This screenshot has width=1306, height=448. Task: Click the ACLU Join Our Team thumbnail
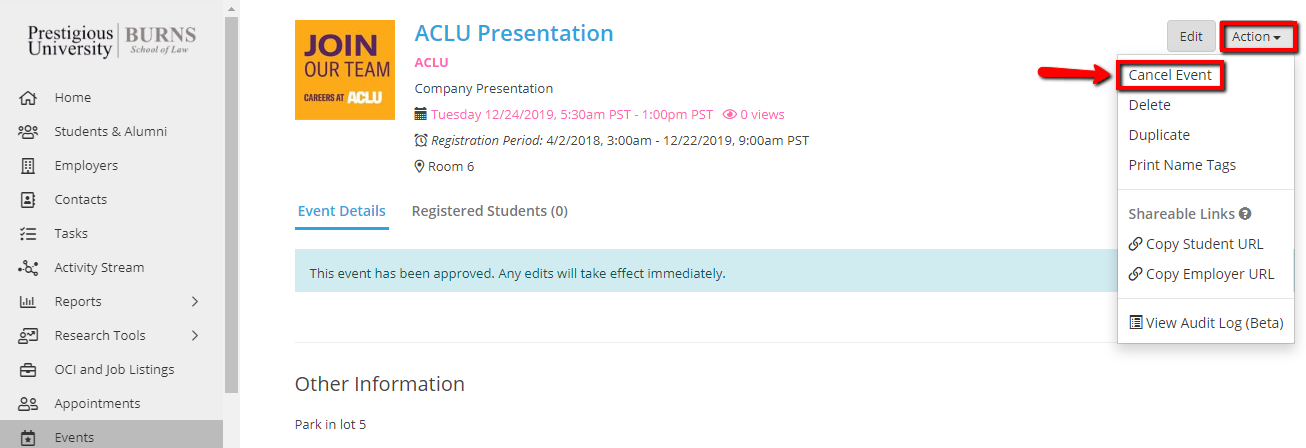coord(345,70)
